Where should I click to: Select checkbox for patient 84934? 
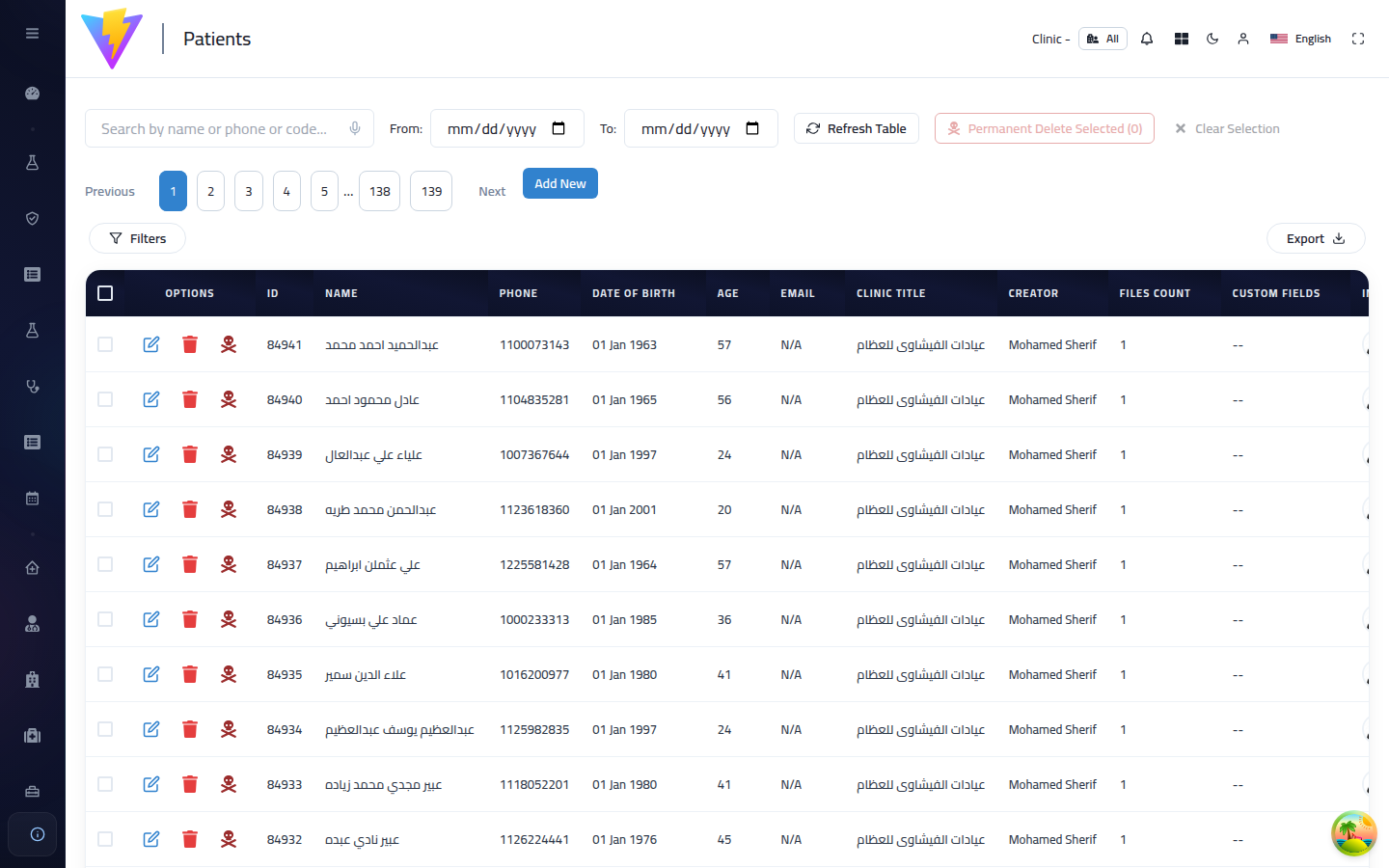point(105,729)
